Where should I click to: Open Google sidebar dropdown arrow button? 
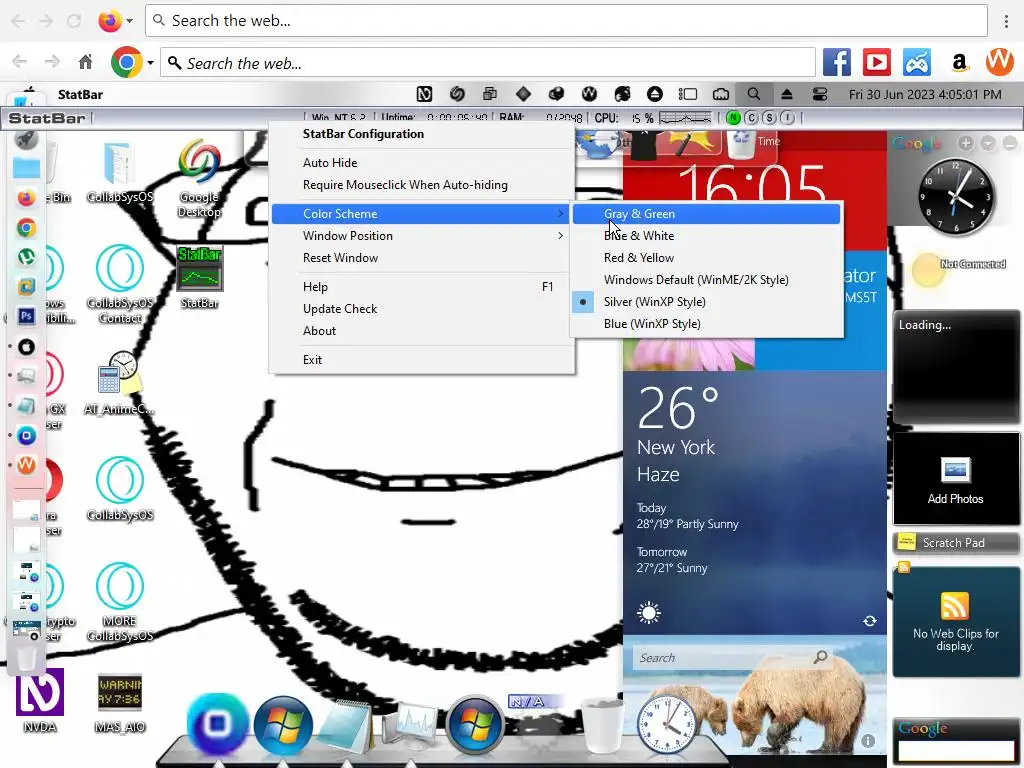pos(988,143)
